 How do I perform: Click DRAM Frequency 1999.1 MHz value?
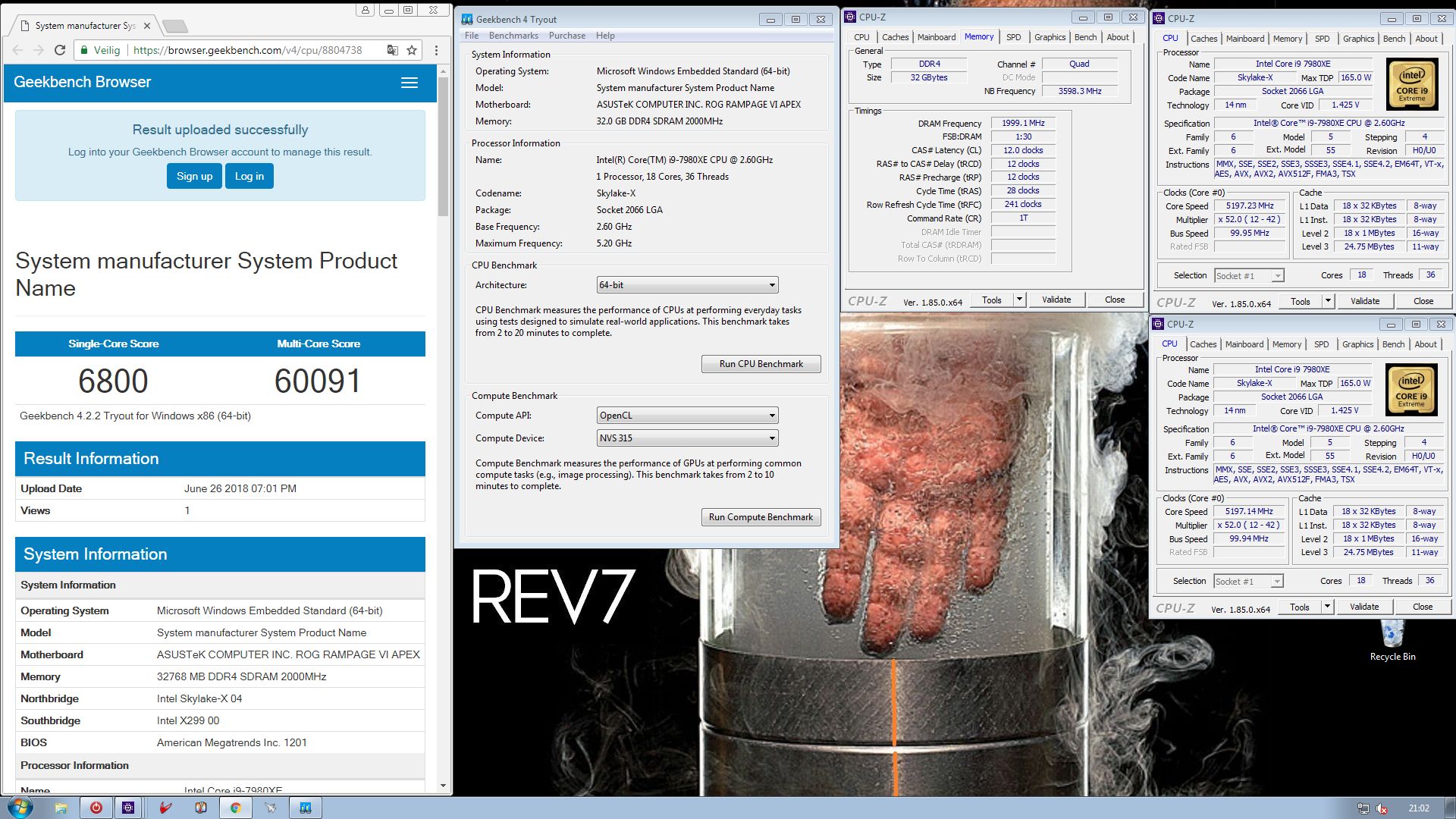point(1023,123)
